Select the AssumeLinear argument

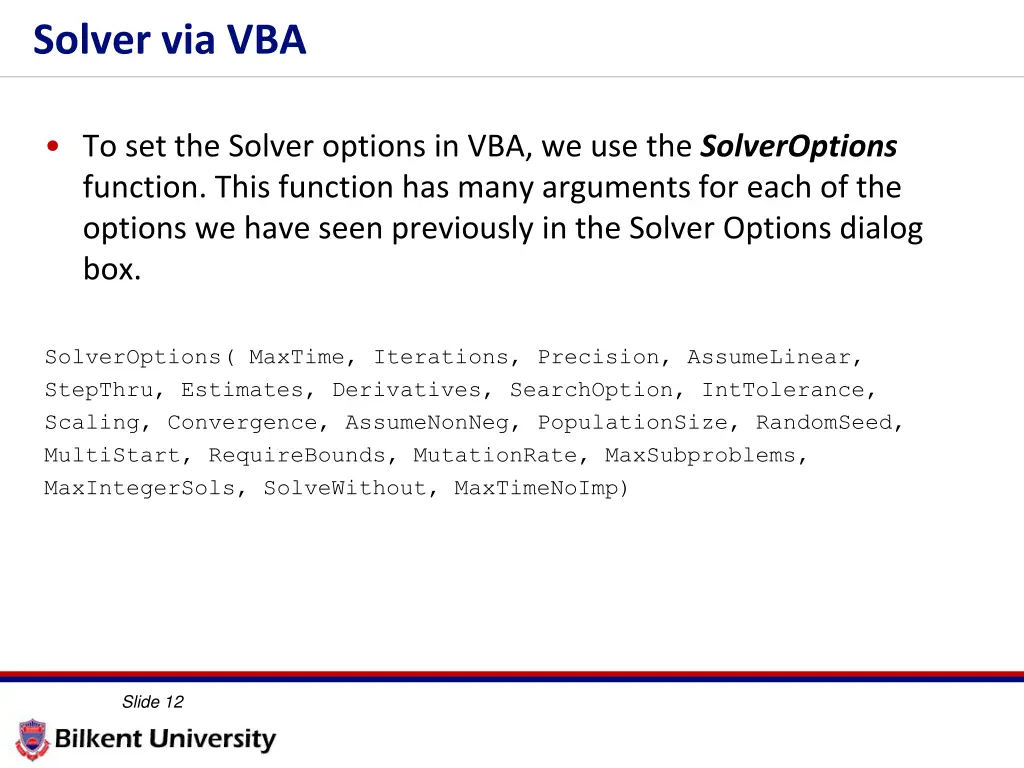pos(768,357)
